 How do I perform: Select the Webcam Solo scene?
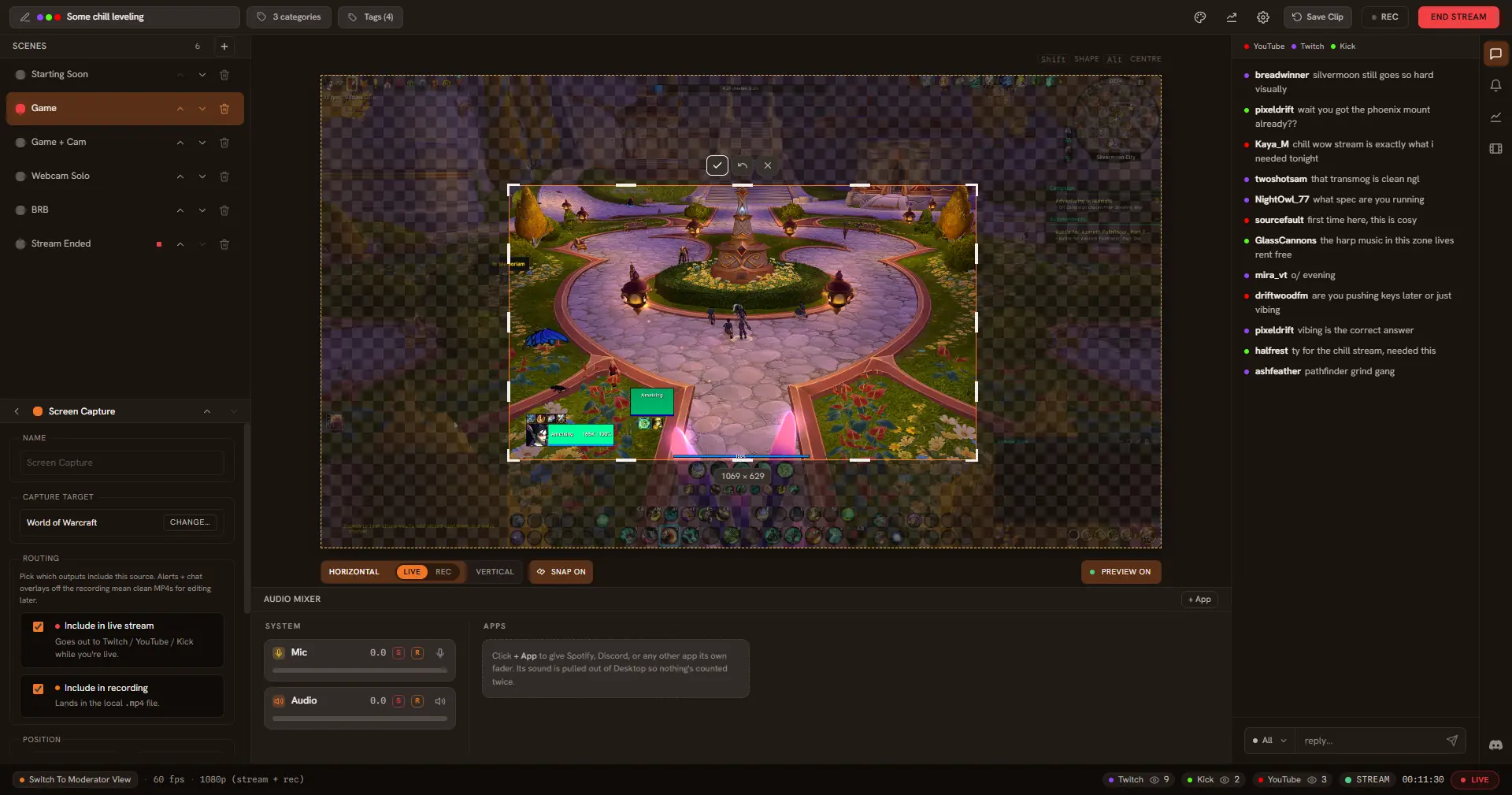pos(124,176)
